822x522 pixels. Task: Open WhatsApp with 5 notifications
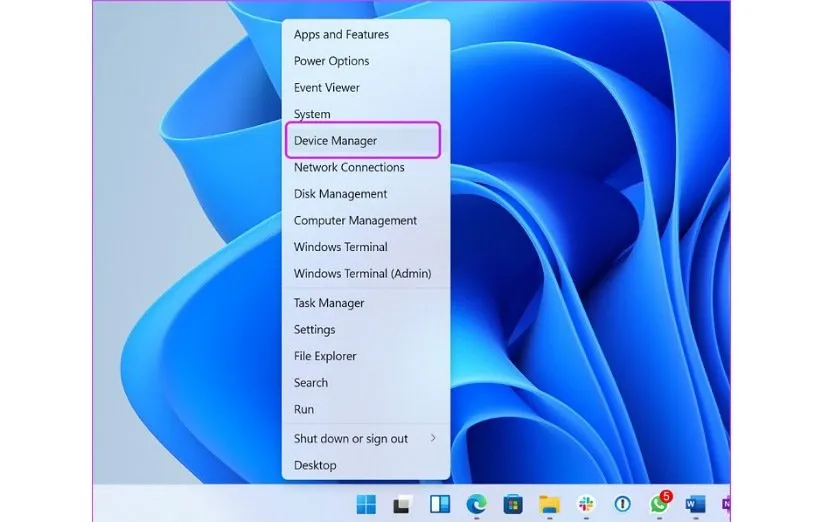coord(659,504)
